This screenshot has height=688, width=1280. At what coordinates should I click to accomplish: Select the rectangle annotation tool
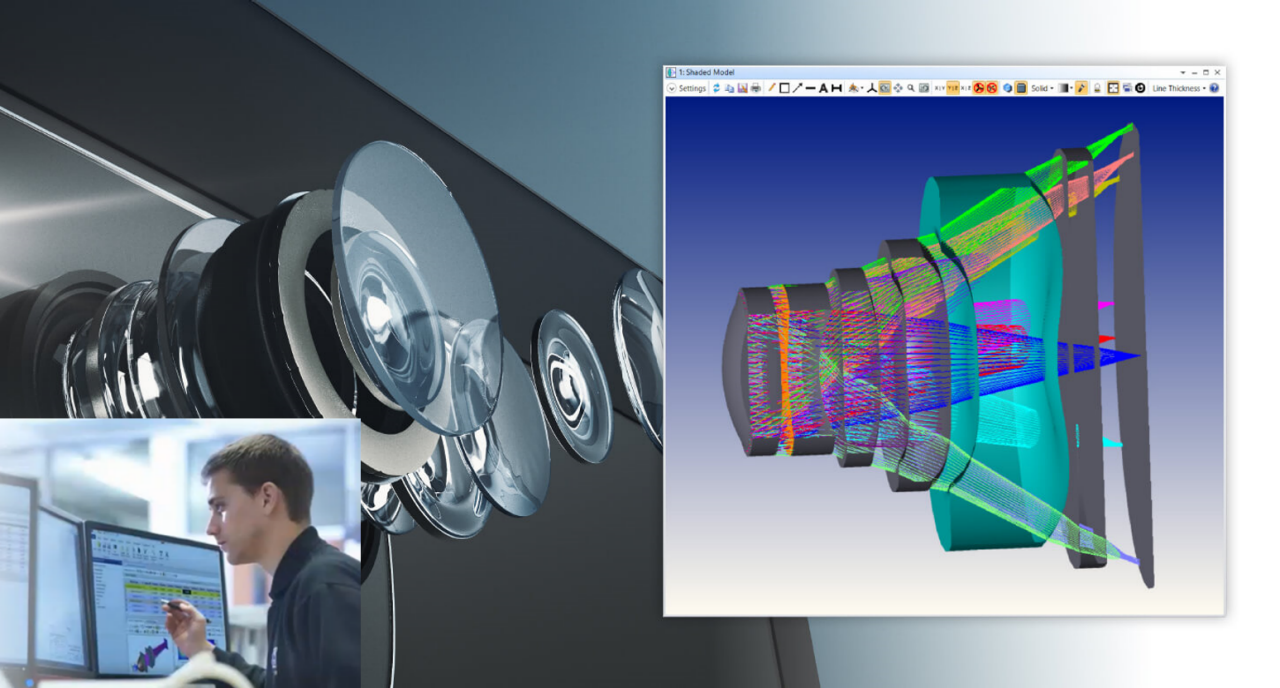pos(784,88)
